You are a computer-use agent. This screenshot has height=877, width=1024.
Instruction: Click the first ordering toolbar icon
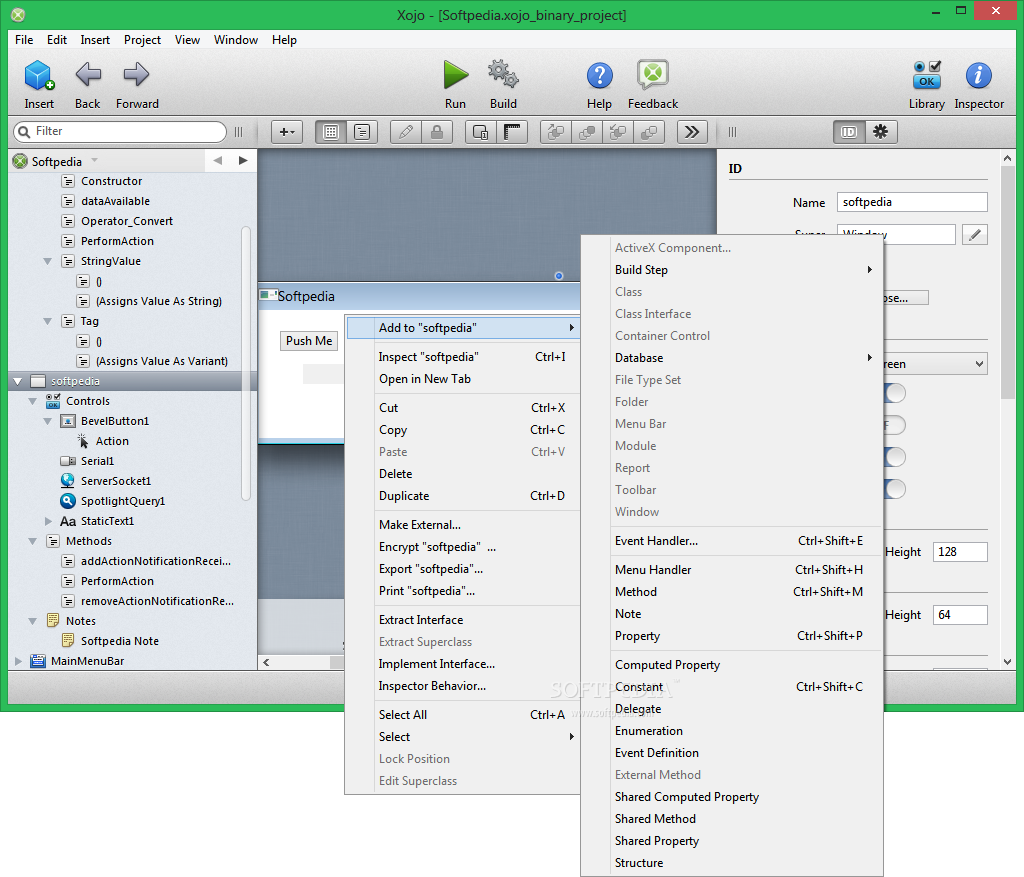pos(556,132)
